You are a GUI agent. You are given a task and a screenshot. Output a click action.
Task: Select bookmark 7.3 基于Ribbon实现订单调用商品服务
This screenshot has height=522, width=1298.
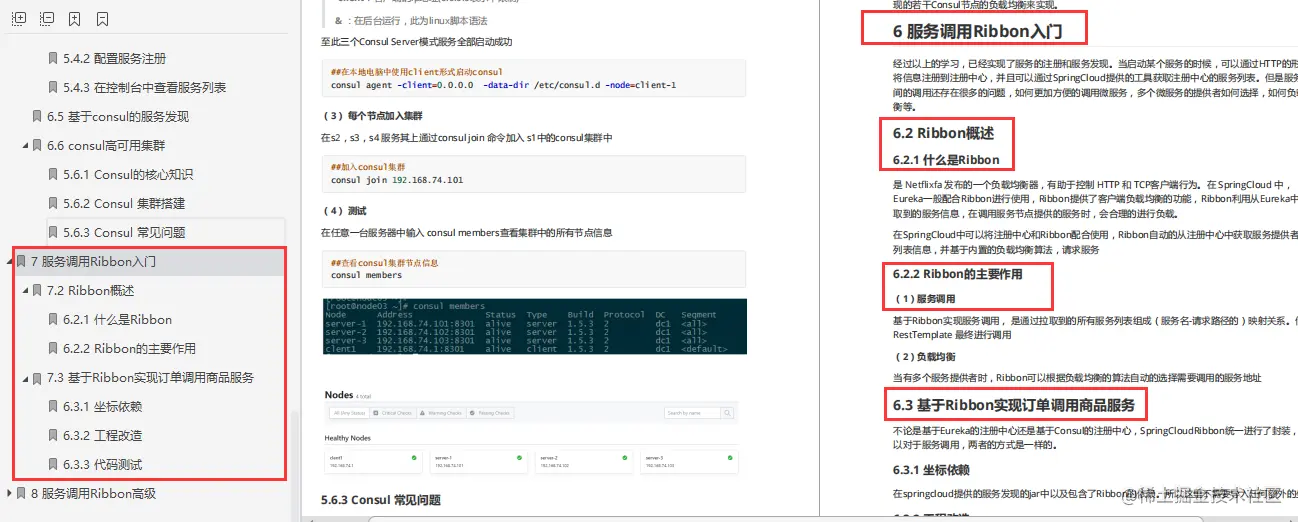150,377
